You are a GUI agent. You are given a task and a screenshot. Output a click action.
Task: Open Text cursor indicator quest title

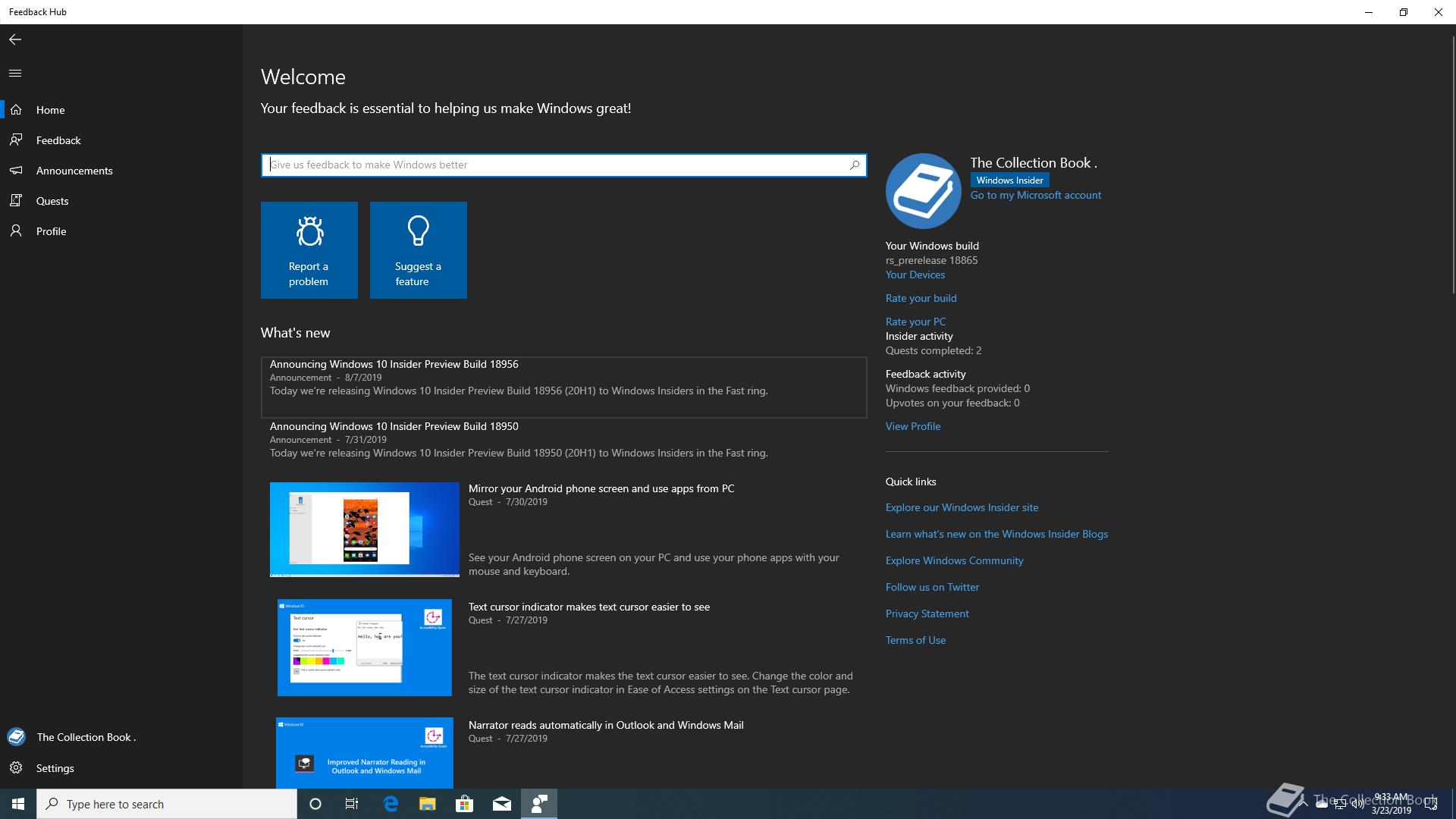point(589,607)
